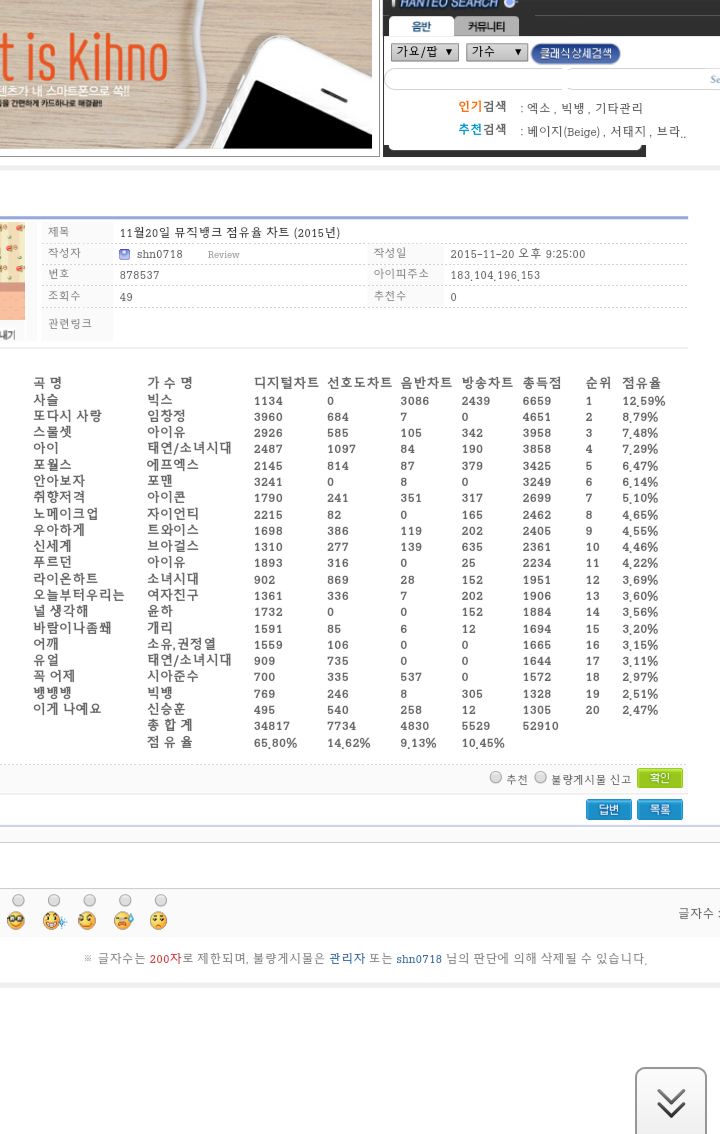Image resolution: width=720 pixels, height=1134 pixels.
Task: Click the user icon beside shn0718
Action: pyautogui.click(x=124, y=254)
